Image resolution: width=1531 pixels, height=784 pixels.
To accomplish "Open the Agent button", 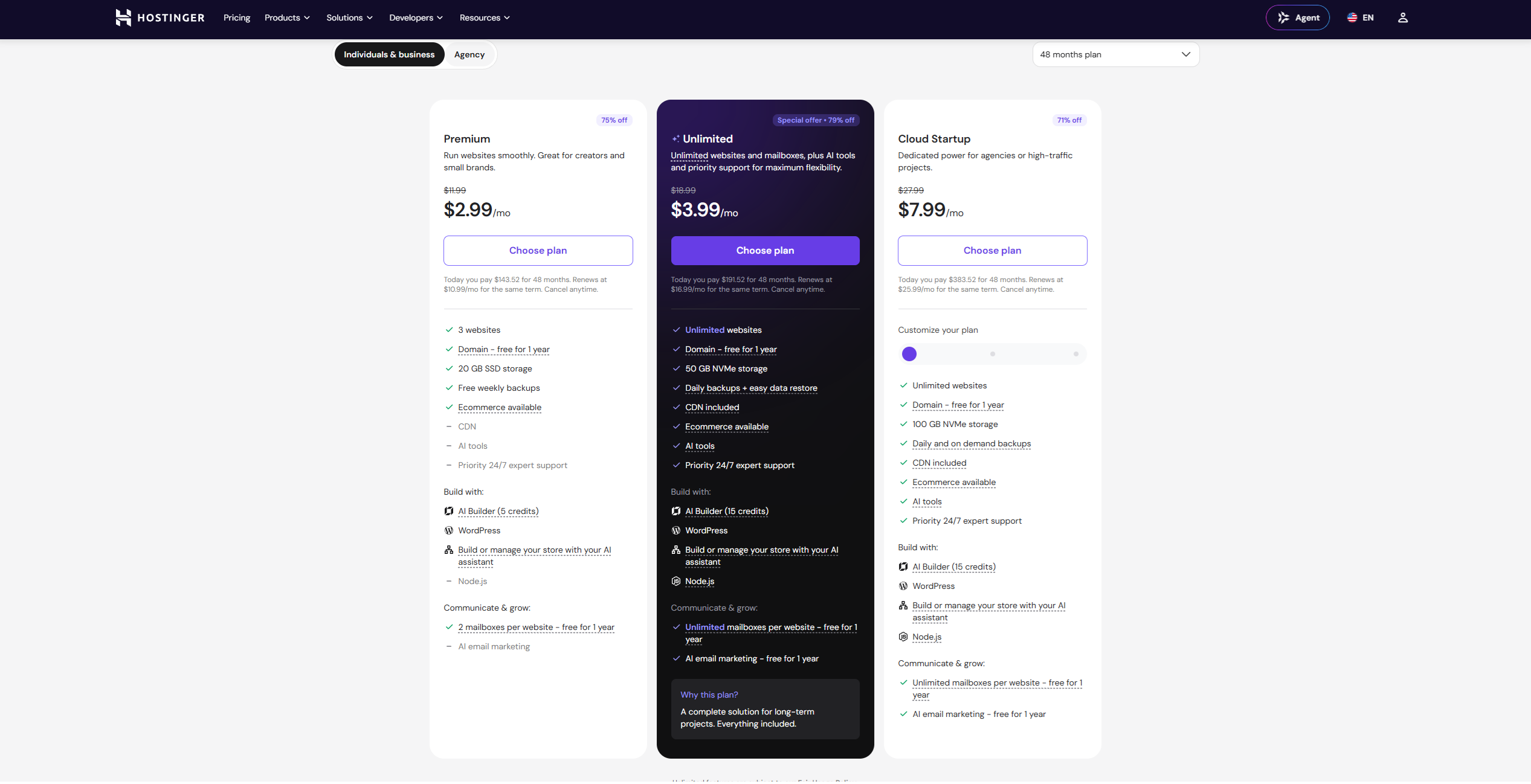I will click(x=1297, y=18).
